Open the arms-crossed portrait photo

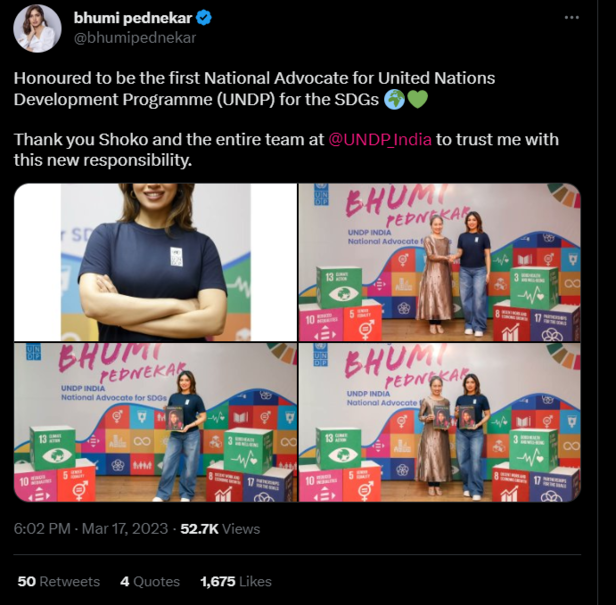(156, 262)
